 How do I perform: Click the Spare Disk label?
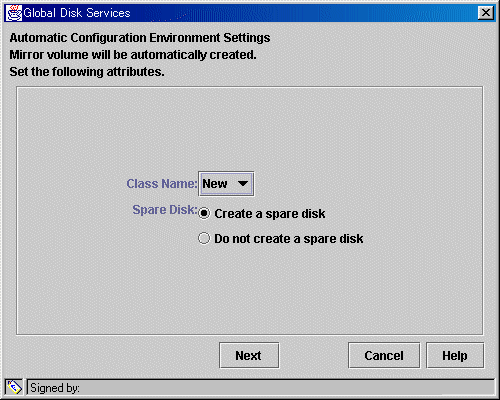point(165,210)
